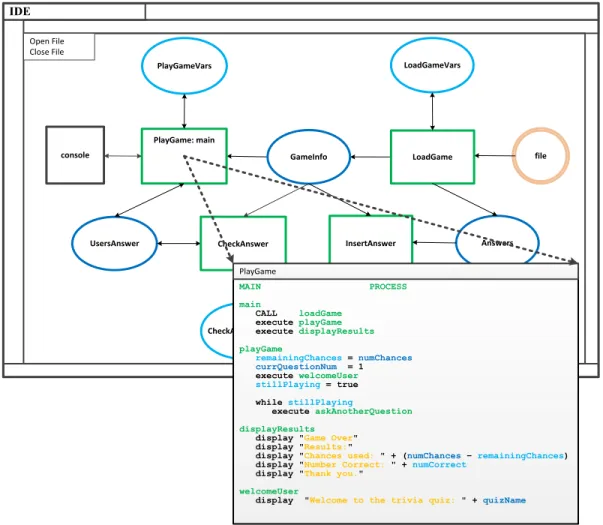Click the 'while stillPlaying' line
The width and height of the screenshot is (603, 525).
(304, 402)
